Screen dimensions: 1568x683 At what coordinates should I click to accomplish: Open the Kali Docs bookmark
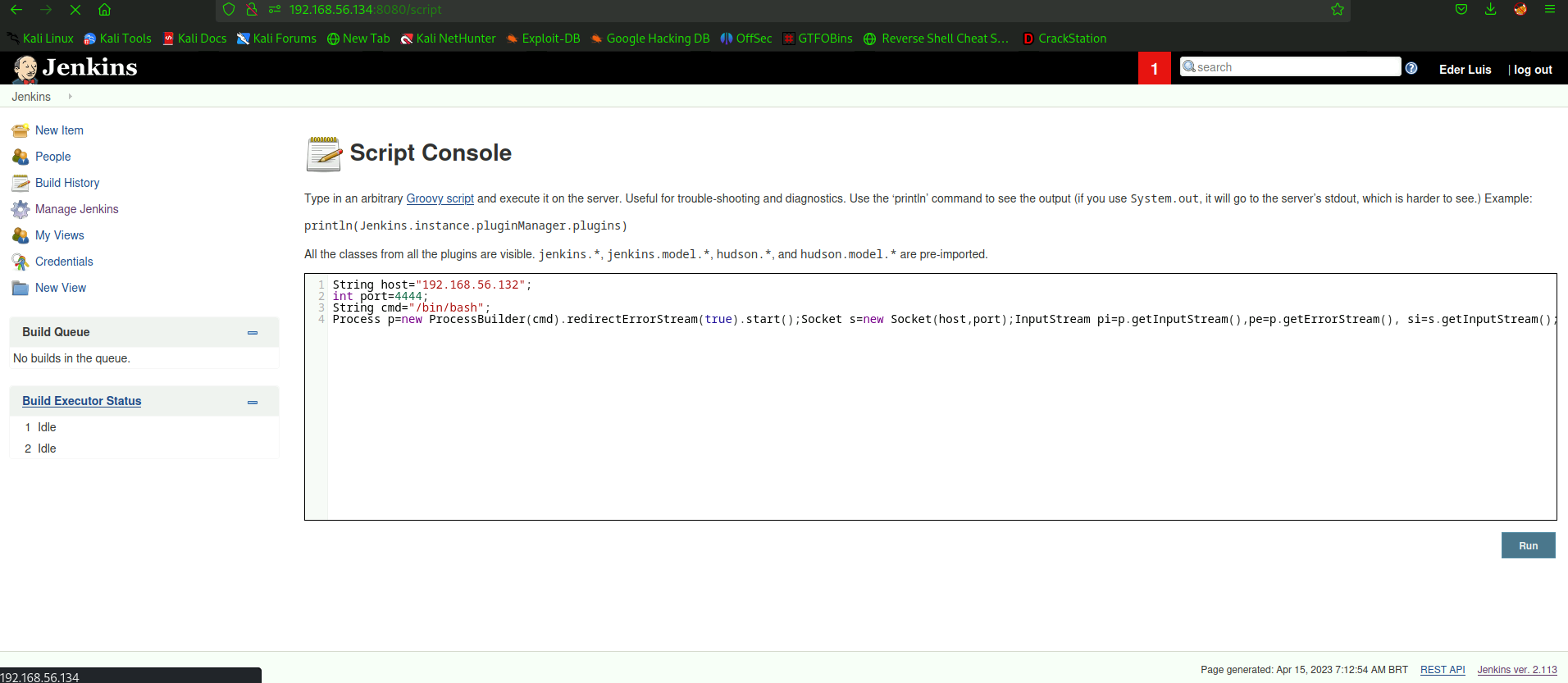click(194, 39)
